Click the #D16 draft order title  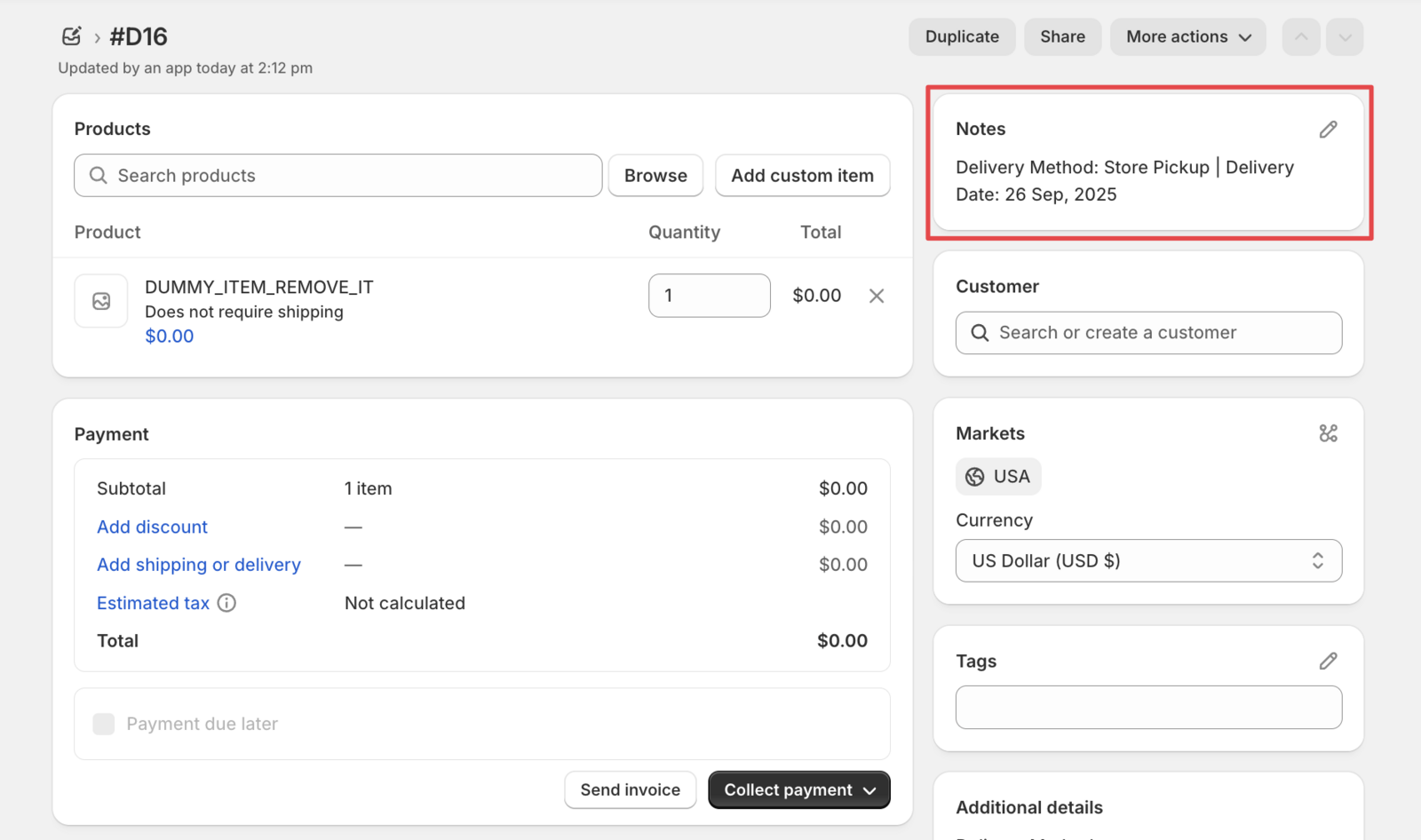point(139,36)
